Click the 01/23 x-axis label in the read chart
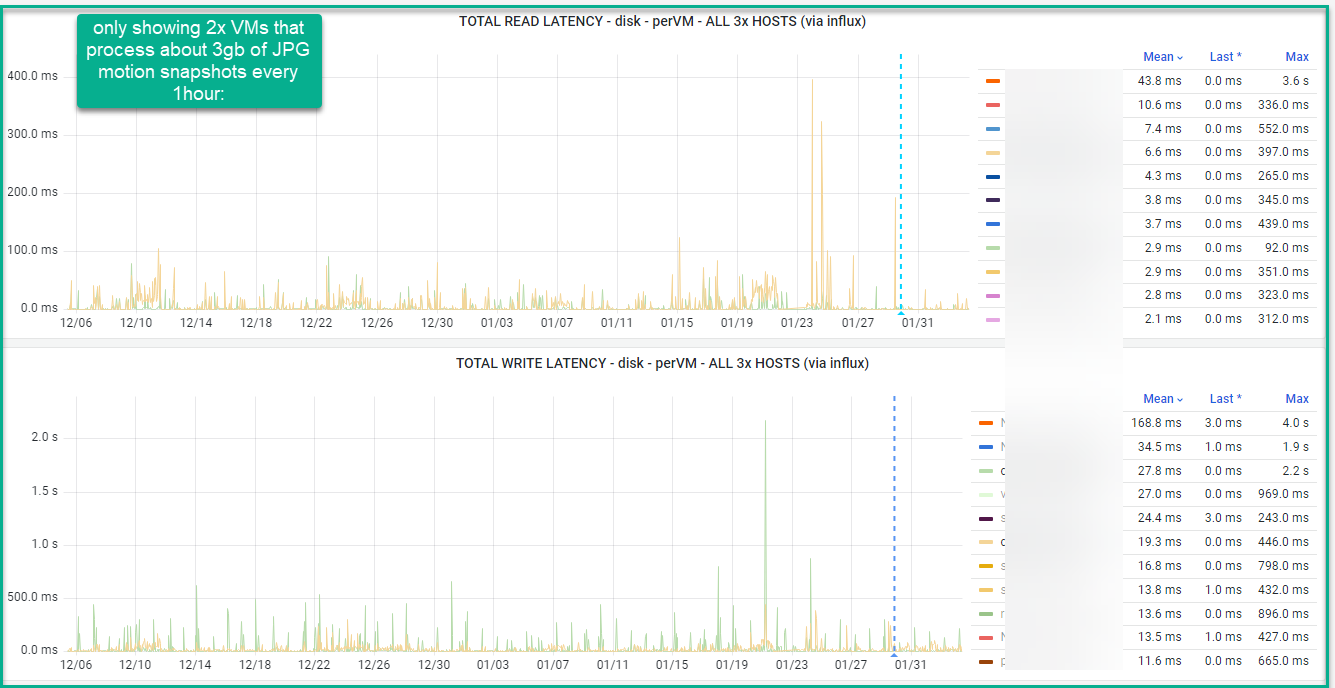 coord(797,323)
